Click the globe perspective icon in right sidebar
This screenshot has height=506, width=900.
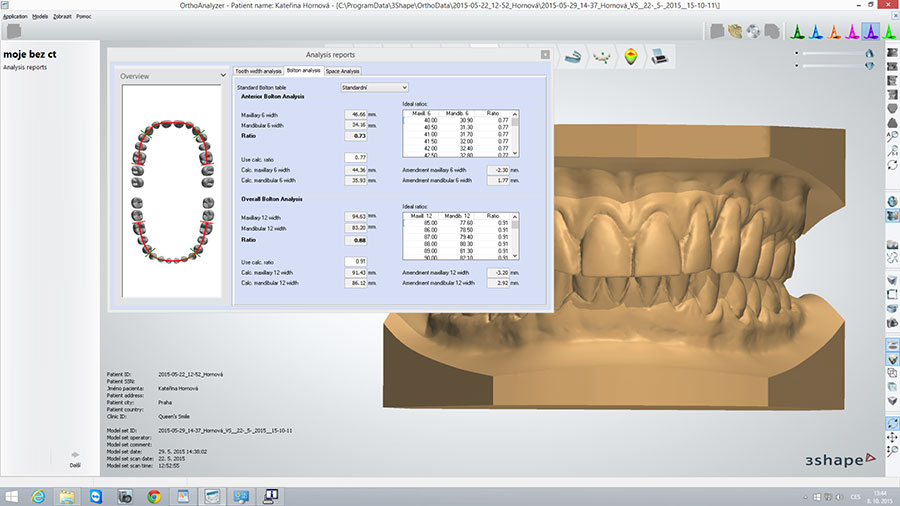coord(892,201)
